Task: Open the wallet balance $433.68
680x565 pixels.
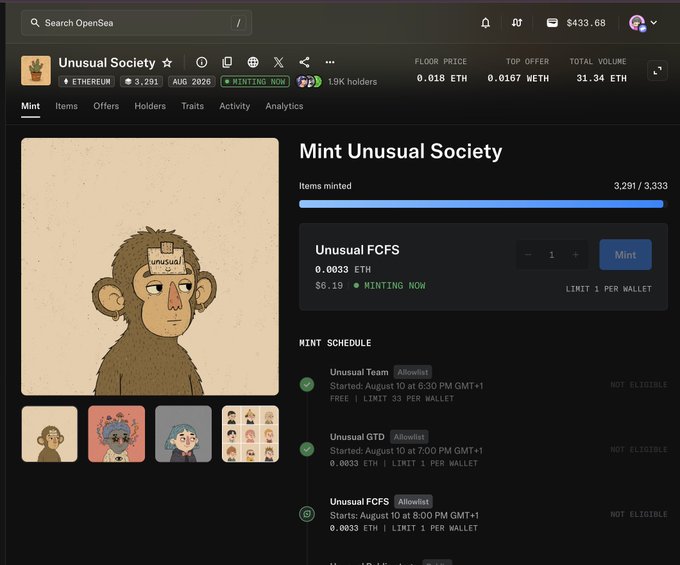Action: (x=576, y=23)
